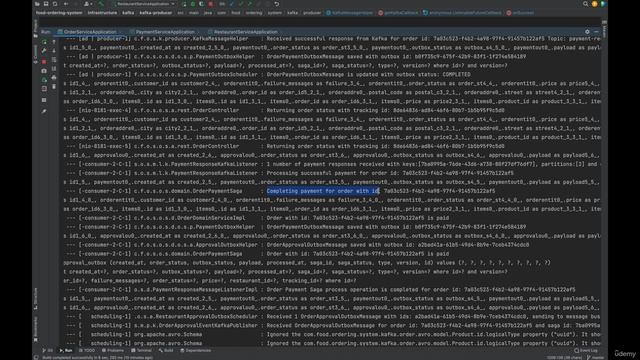Image resolution: width=640 pixels, height=360 pixels.
Task: Click the Git commit checkmark icon
Action: pos(241,4)
